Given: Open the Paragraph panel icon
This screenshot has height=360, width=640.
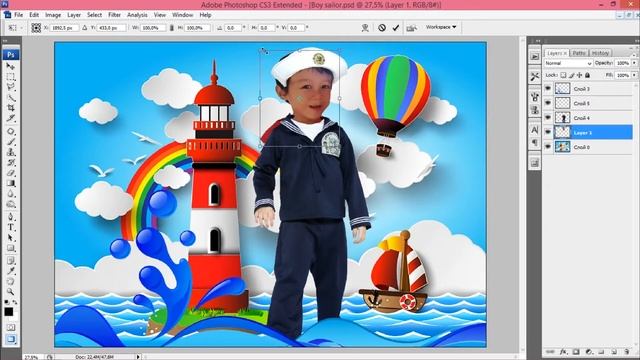Looking at the screenshot, I should click(535, 143).
